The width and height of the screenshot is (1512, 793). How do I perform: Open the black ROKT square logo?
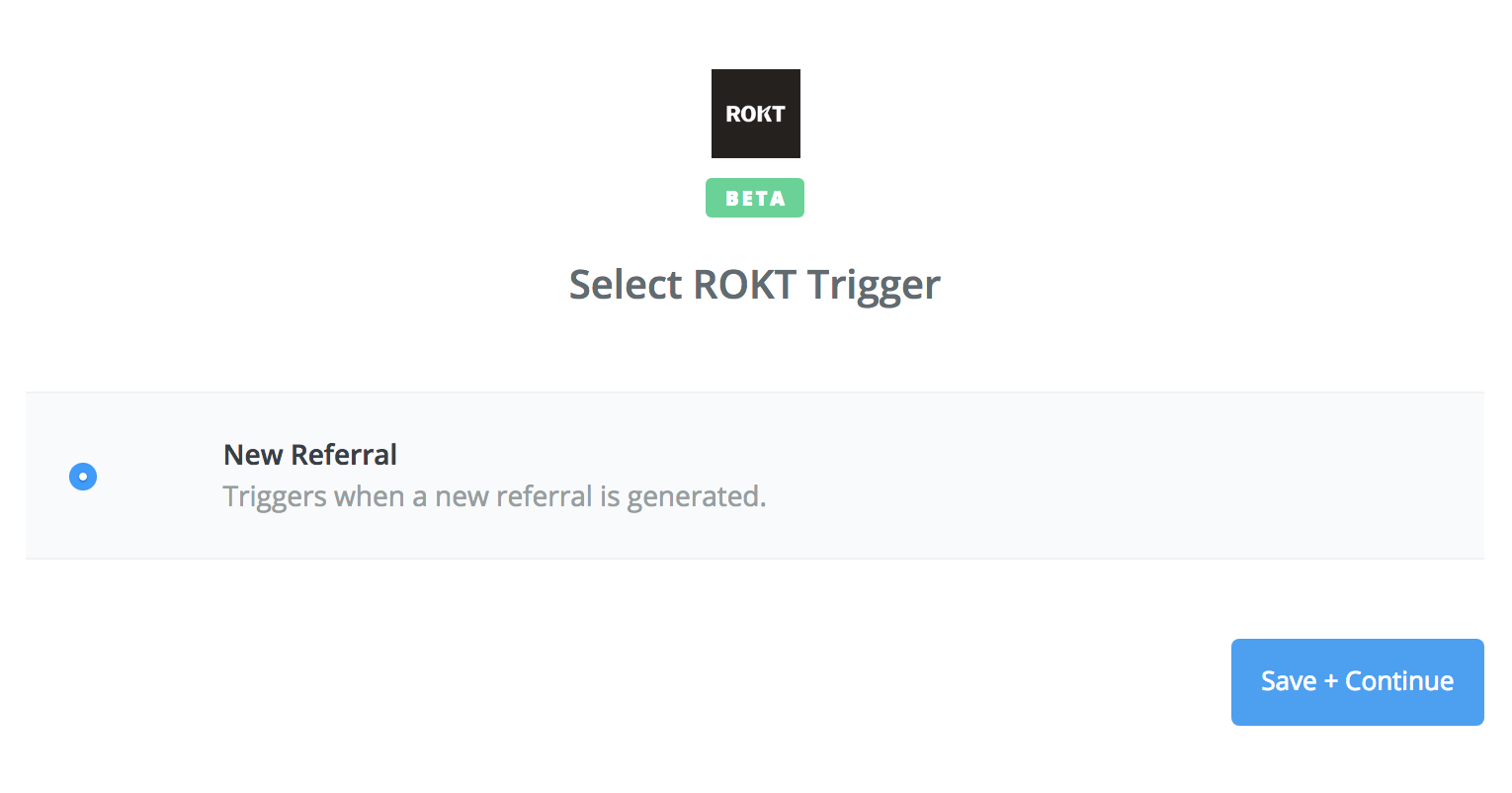click(755, 114)
